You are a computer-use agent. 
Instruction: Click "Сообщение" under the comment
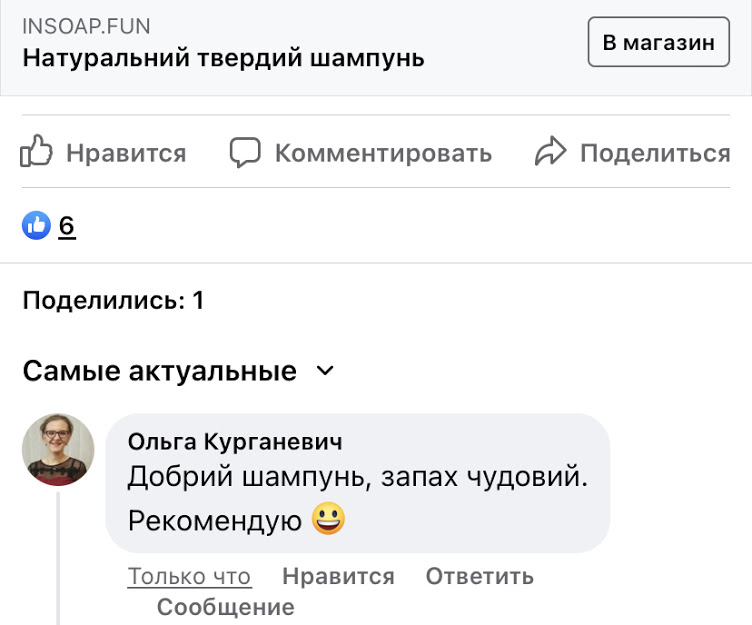coord(225,607)
